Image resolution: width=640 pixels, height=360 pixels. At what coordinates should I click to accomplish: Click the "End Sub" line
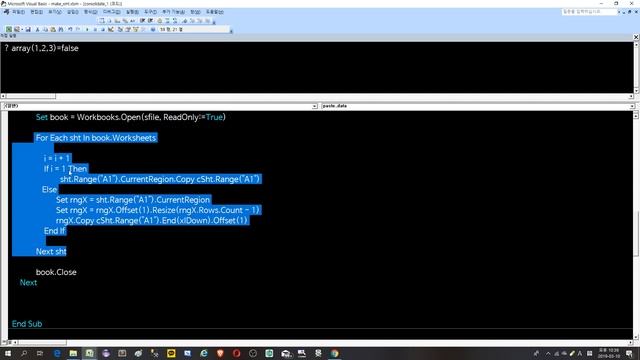[x=27, y=324]
